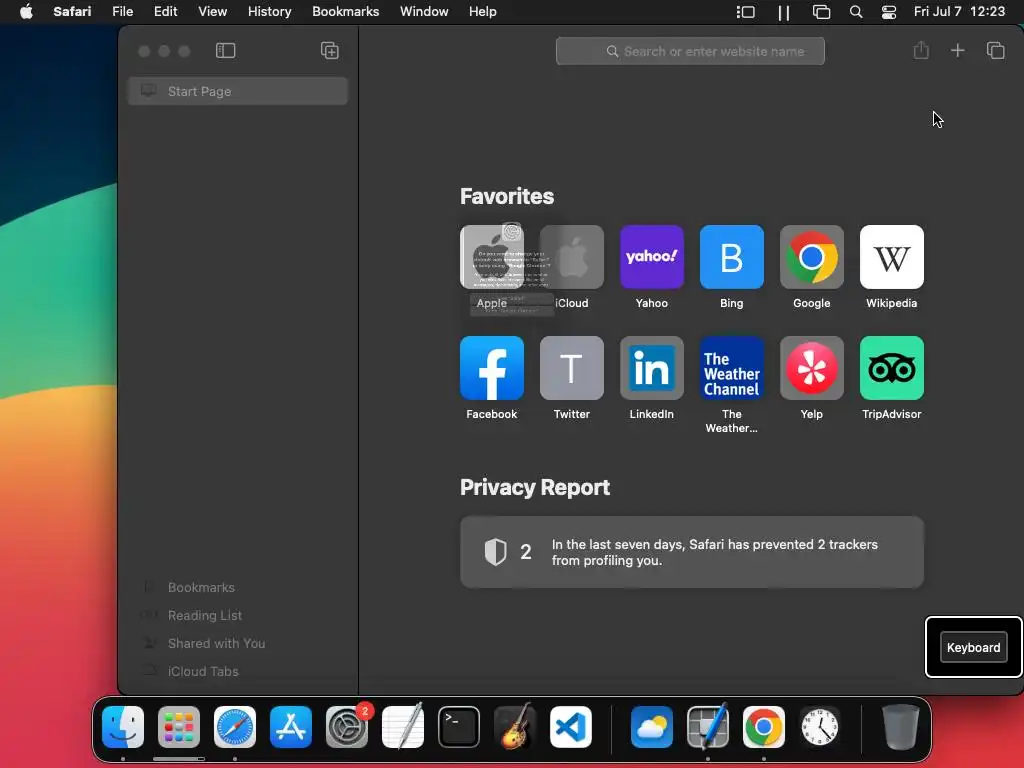Image resolution: width=1024 pixels, height=768 pixels.
Task: Open the Bookmarks menu
Action: click(x=345, y=12)
